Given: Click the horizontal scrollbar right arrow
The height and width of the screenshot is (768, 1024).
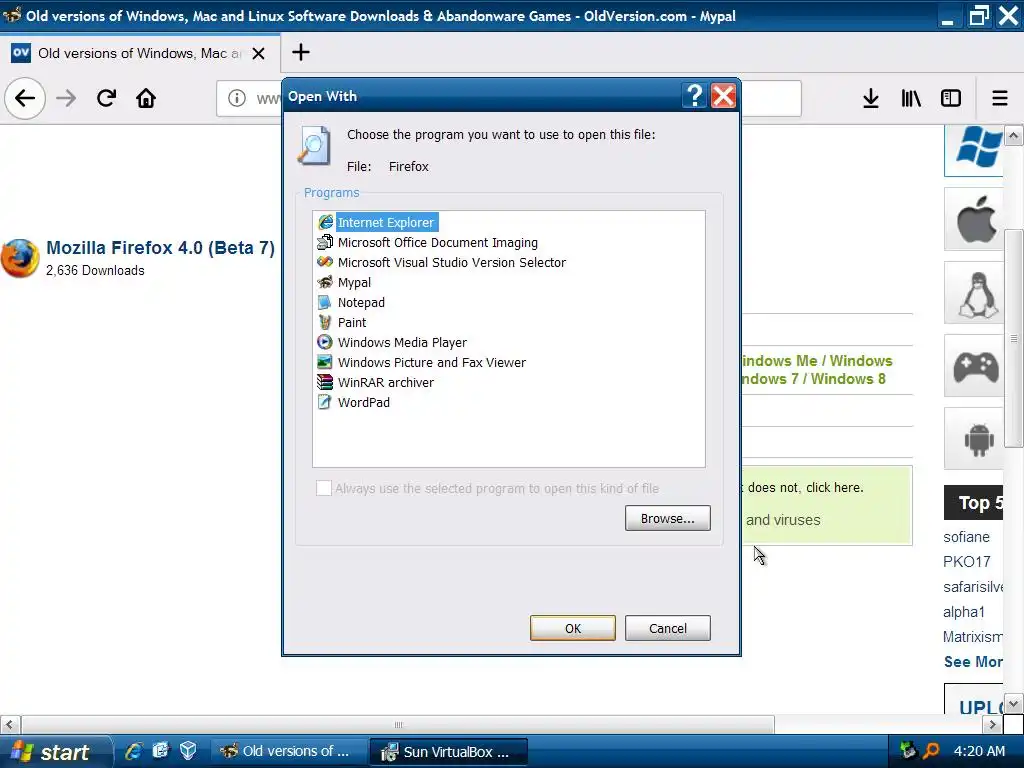Looking at the screenshot, I should (993, 725).
